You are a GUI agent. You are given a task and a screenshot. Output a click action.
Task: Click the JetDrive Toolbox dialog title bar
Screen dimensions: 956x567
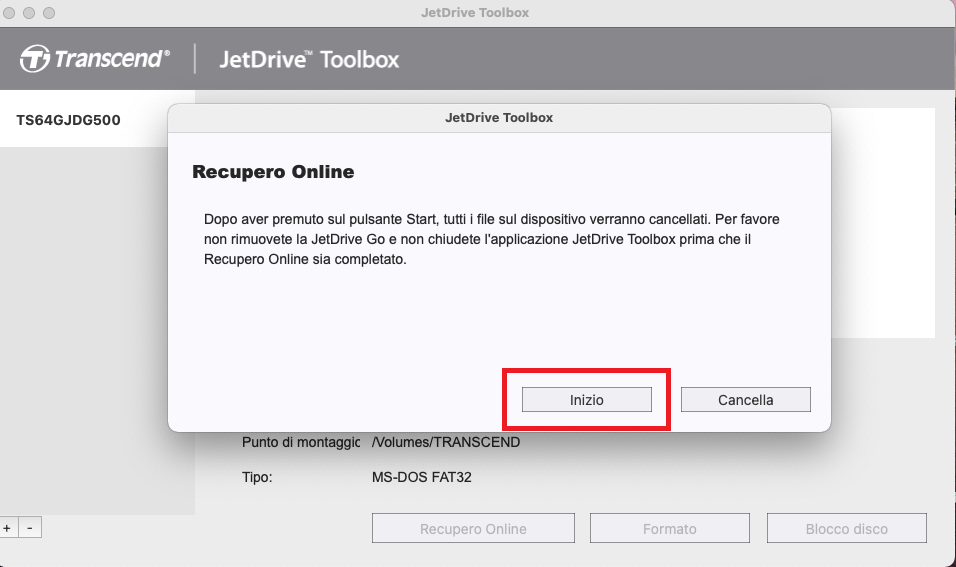[499, 118]
